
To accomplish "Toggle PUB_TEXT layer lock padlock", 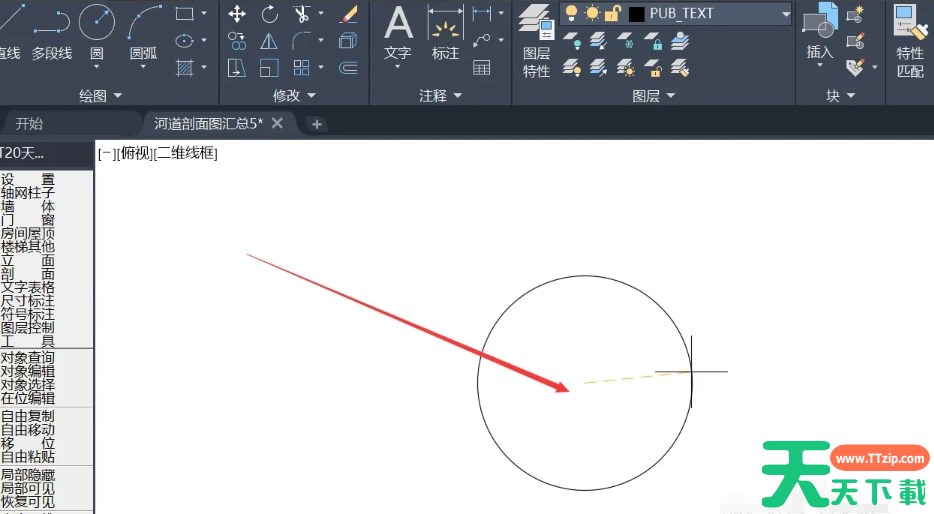I will [612, 13].
